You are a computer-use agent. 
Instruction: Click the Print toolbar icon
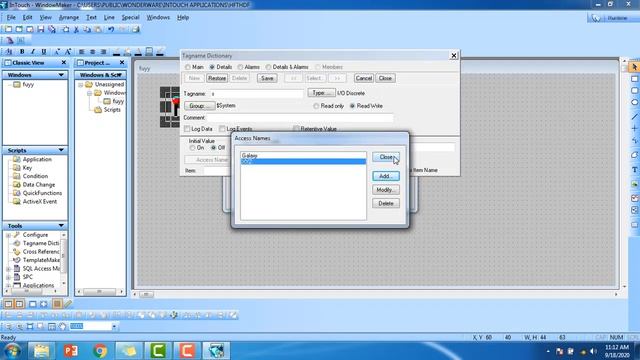click(136, 29)
